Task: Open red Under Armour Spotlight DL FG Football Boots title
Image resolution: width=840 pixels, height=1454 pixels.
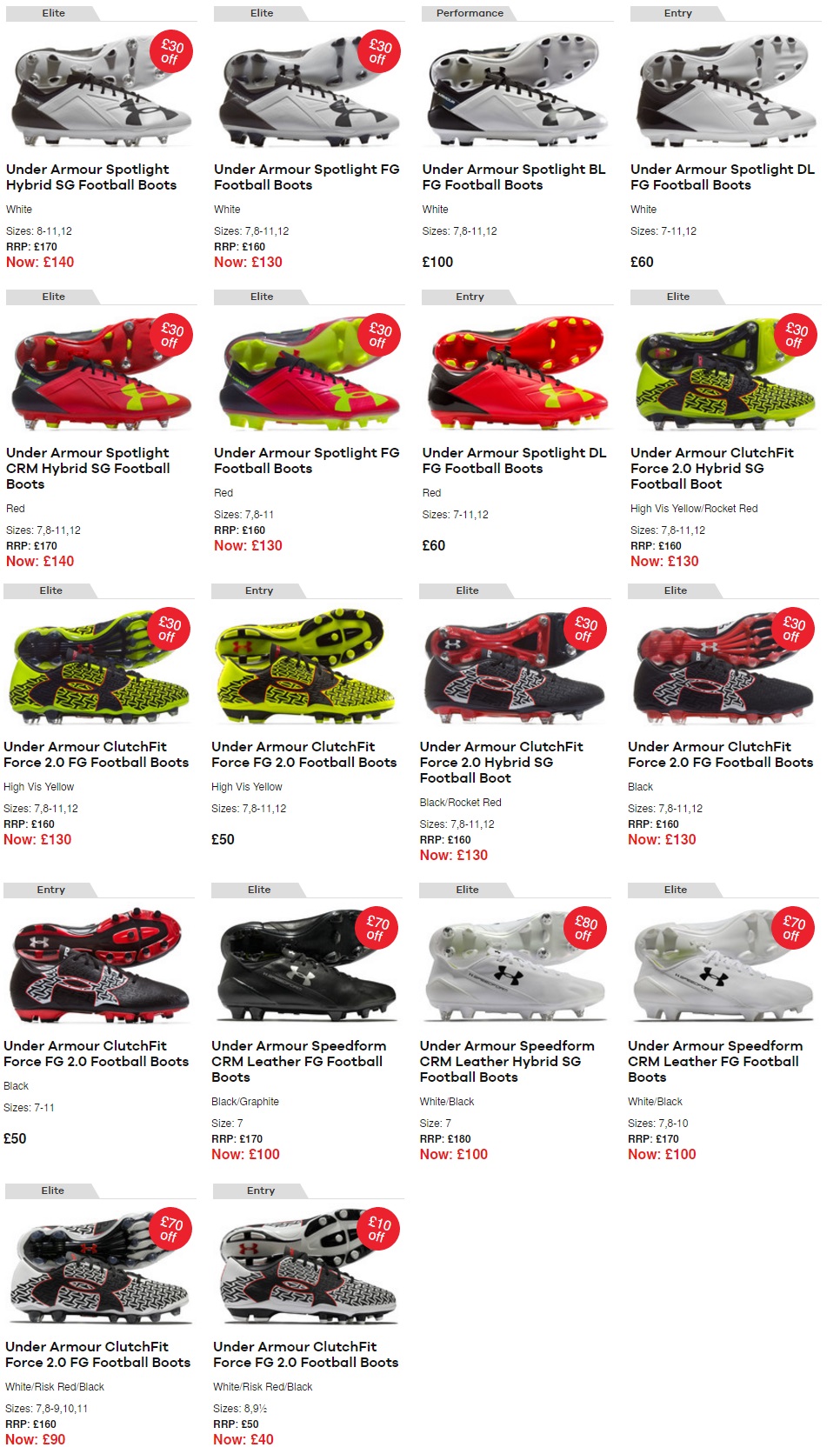Action: pos(514,461)
